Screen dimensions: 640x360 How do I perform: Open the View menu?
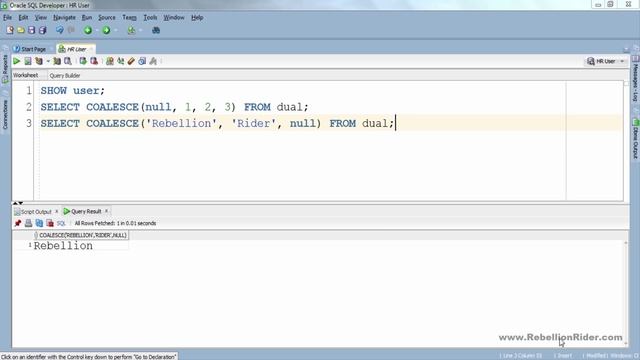[40, 18]
